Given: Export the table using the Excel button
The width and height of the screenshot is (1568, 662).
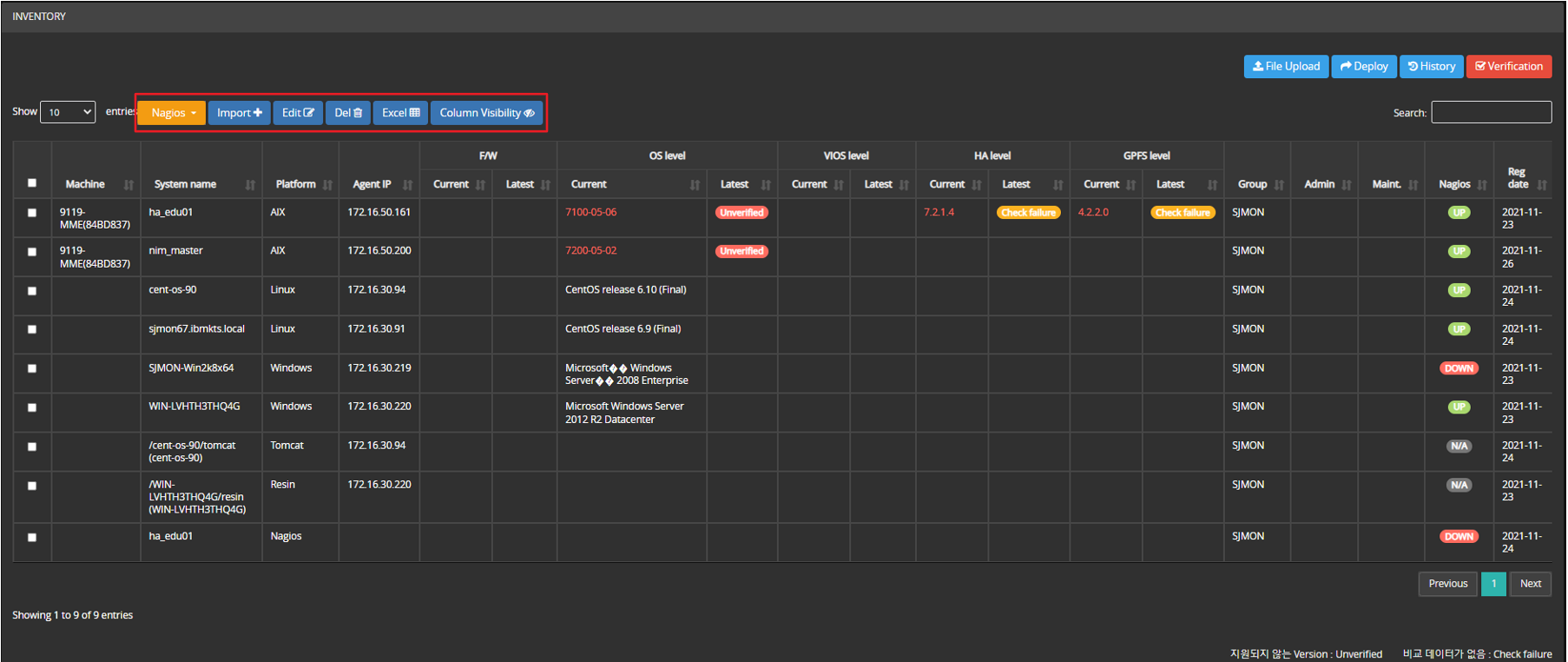Looking at the screenshot, I should point(400,113).
